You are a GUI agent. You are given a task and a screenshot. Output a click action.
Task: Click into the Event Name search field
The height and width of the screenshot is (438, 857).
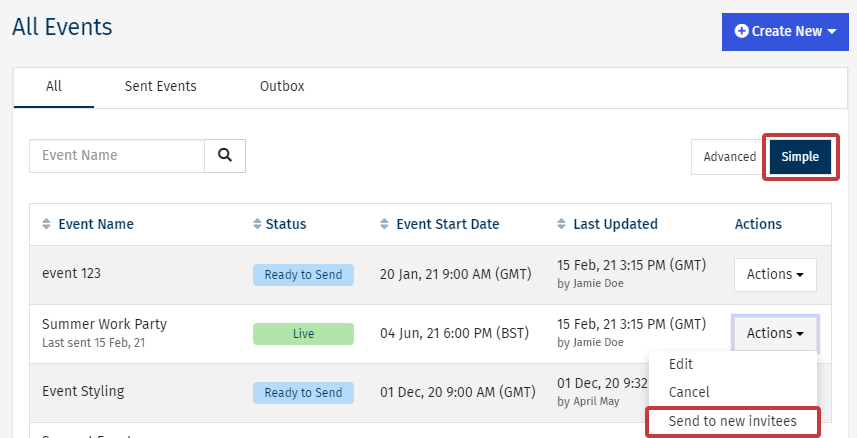click(x=117, y=156)
